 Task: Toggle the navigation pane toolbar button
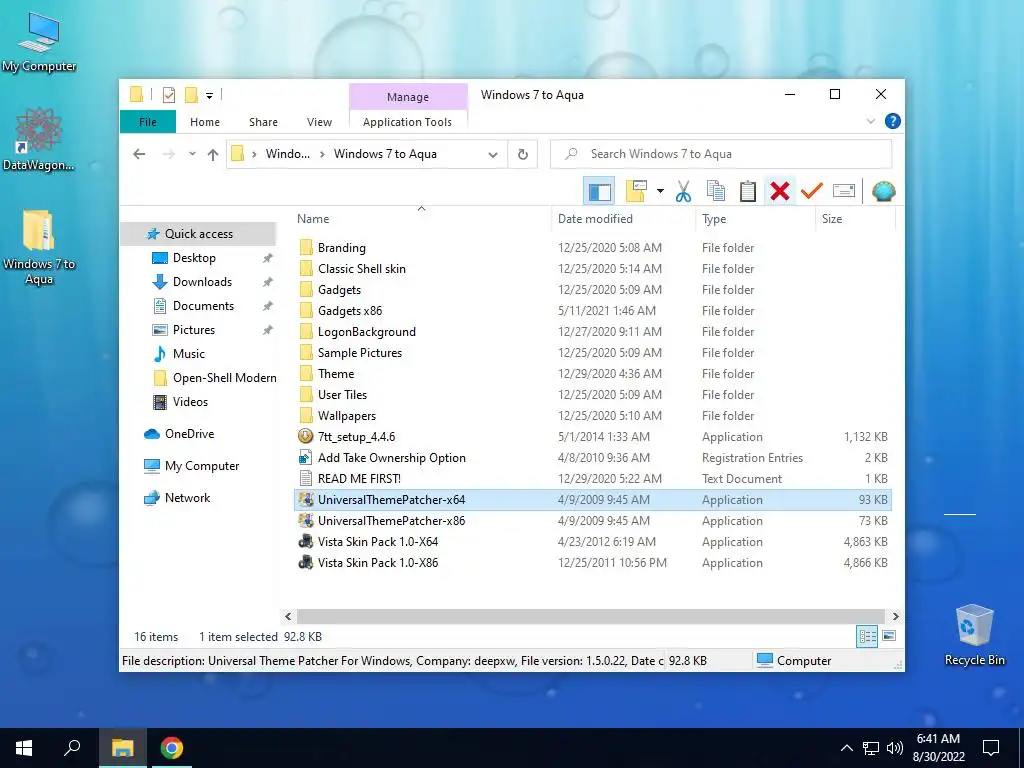click(x=599, y=191)
